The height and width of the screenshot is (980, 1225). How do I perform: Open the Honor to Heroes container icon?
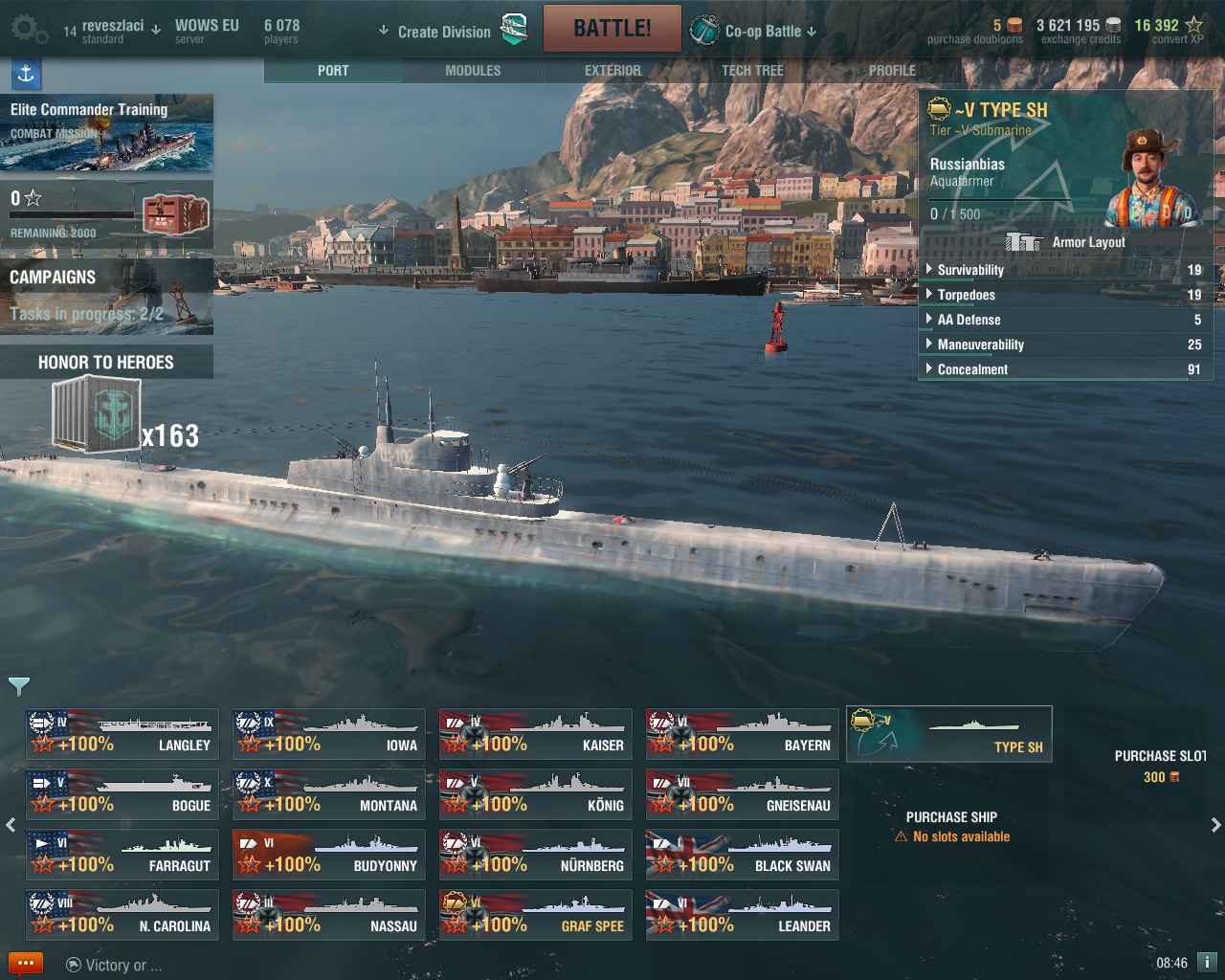98,412
